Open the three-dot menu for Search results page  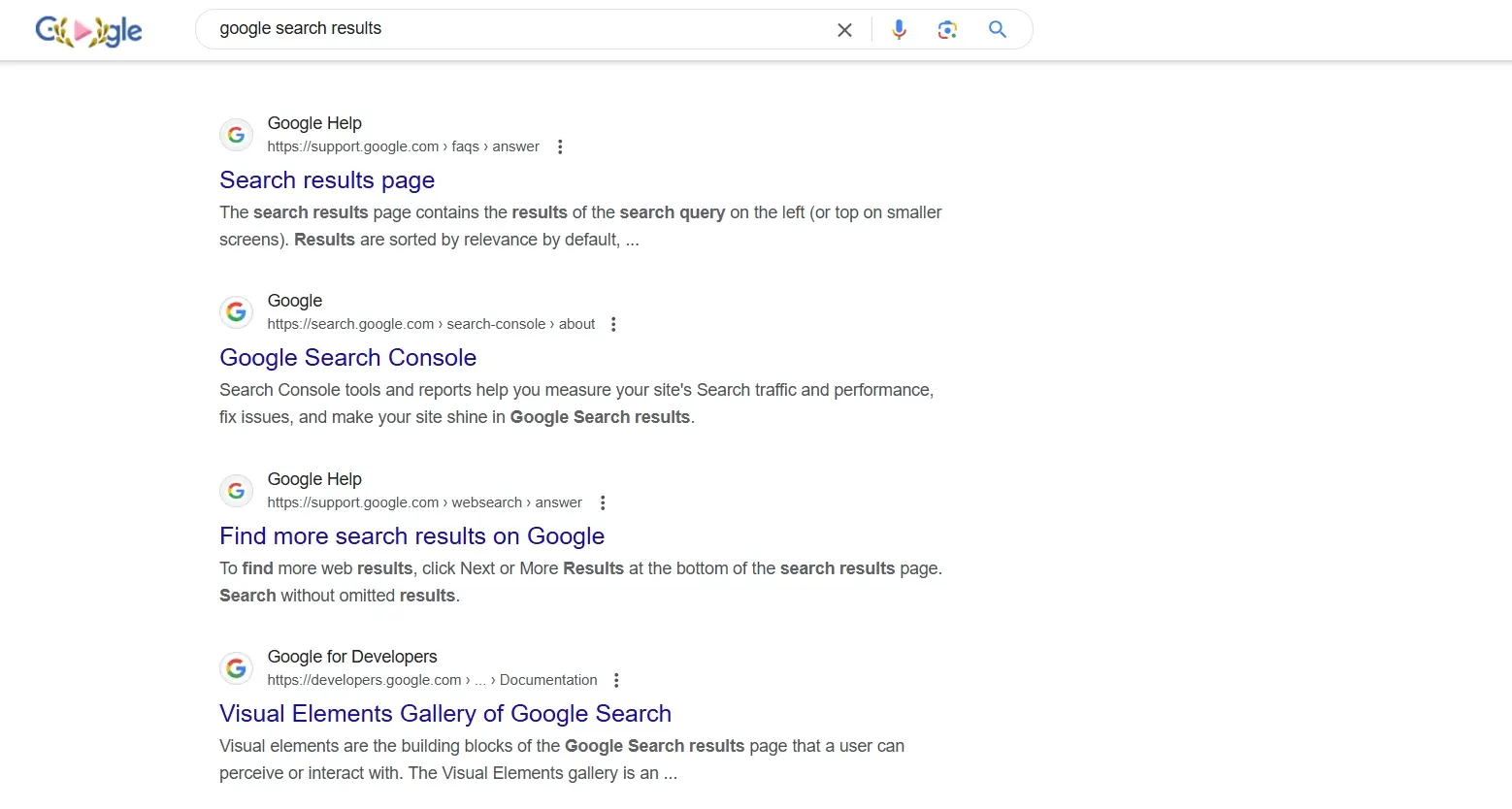point(560,146)
